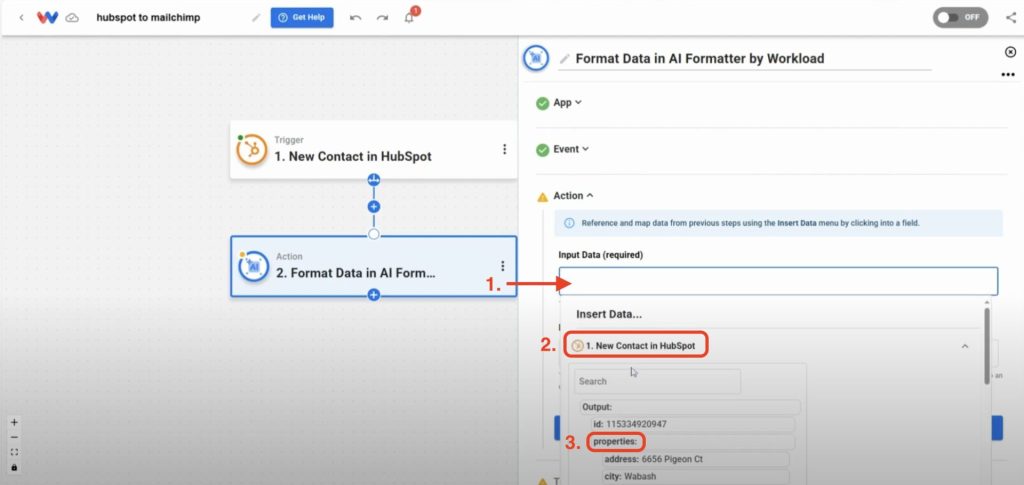The image size is (1024, 485).
Task: Close the step configuration panel
Action: (x=1010, y=52)
